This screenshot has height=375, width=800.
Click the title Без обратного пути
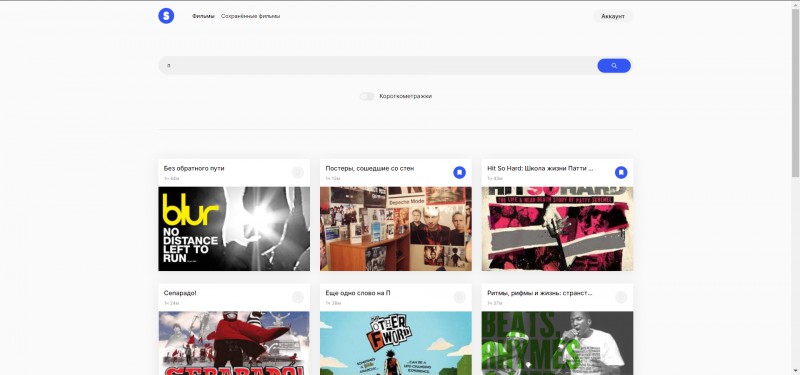pos(194,168)
